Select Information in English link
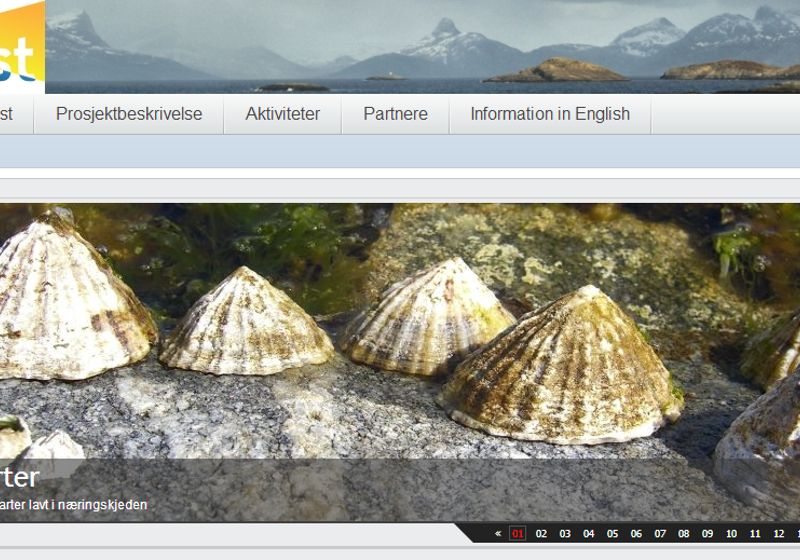Image resolution: width=800 pixels, height=560 pixels. (x=550, y=114)
